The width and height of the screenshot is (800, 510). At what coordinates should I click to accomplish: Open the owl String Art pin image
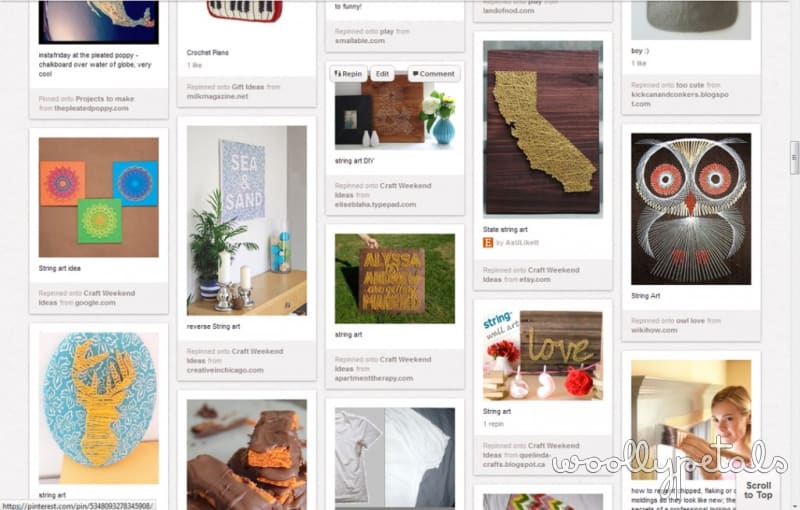691,209
